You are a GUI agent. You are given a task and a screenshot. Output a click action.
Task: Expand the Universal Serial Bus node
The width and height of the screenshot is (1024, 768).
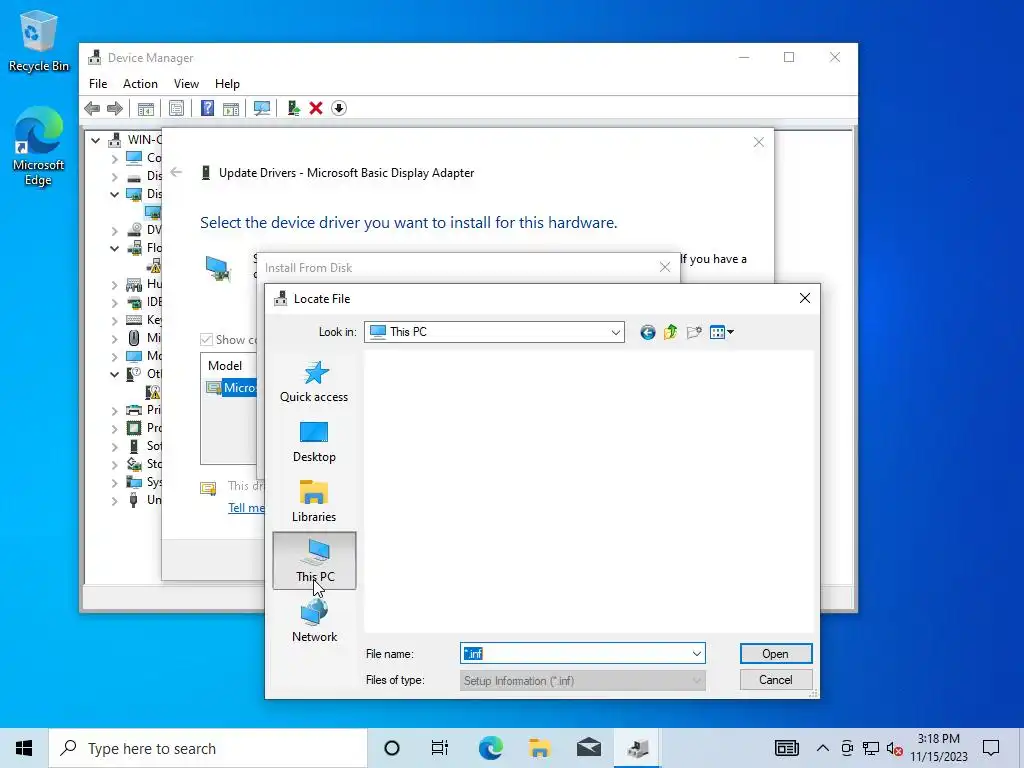114,501
